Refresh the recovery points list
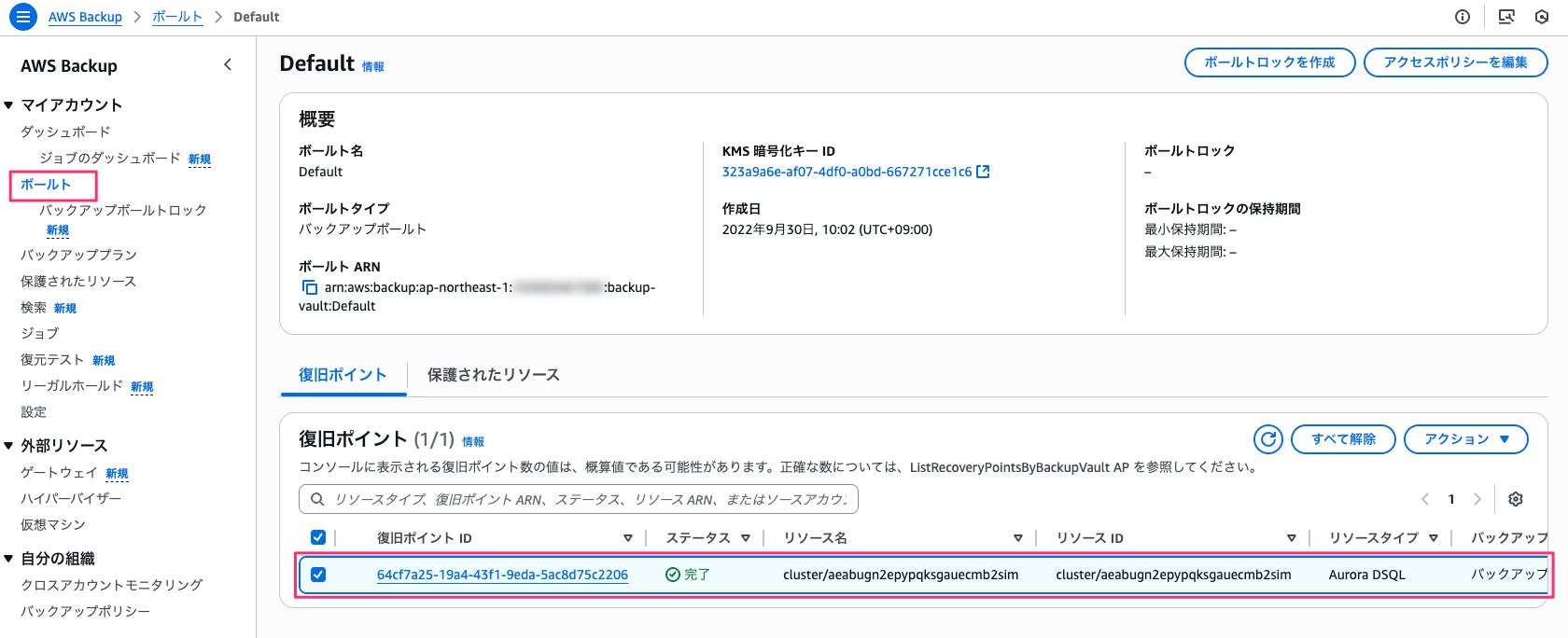The height and width of the screenshot is (638, 1568). coord(1268,439)
